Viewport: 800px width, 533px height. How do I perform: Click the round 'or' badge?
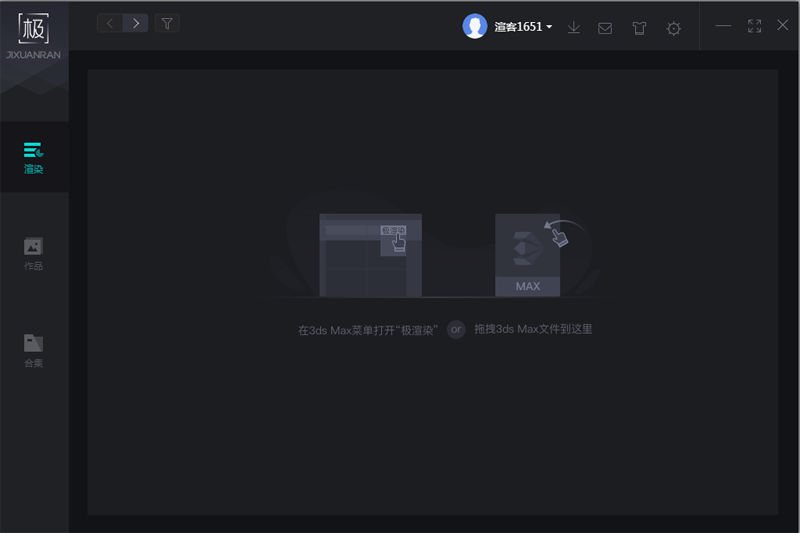pyautogui.click(x=456, y=329)
